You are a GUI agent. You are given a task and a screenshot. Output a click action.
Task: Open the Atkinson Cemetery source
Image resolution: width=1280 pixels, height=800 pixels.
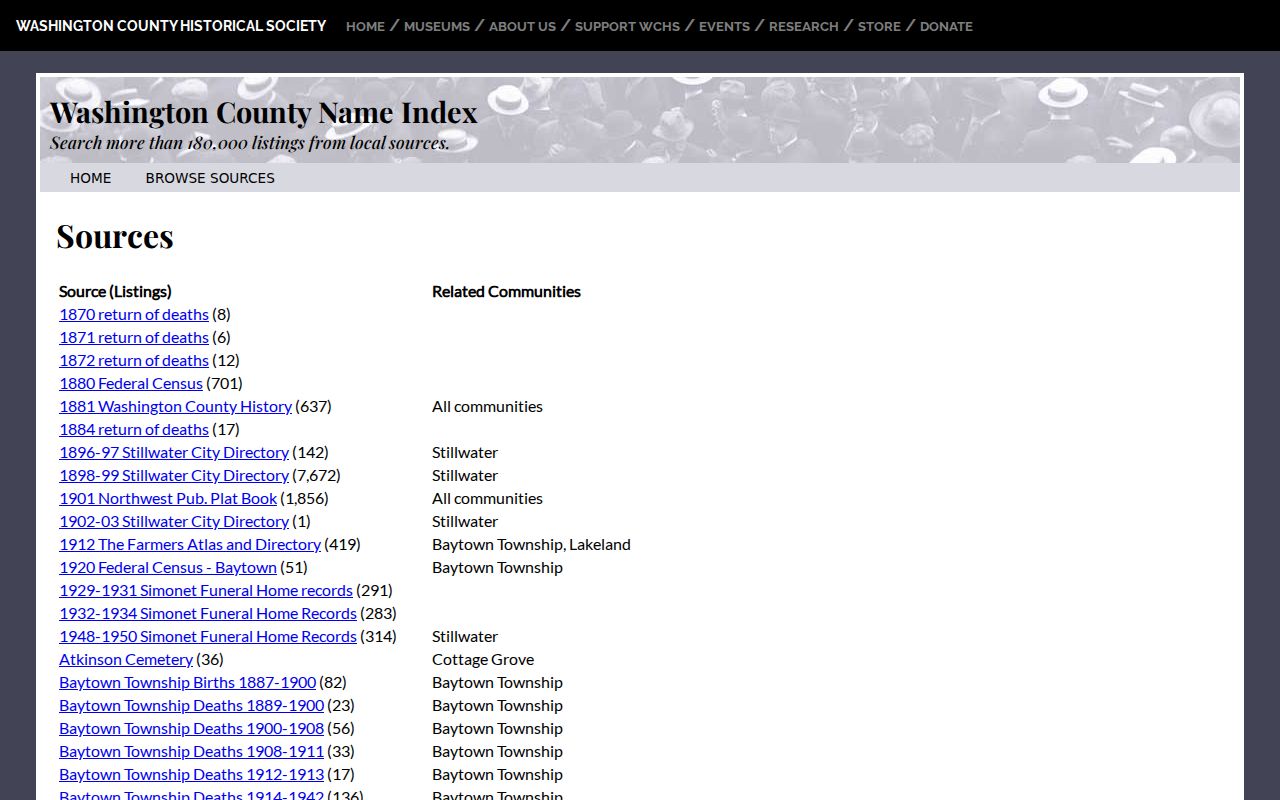126,659
